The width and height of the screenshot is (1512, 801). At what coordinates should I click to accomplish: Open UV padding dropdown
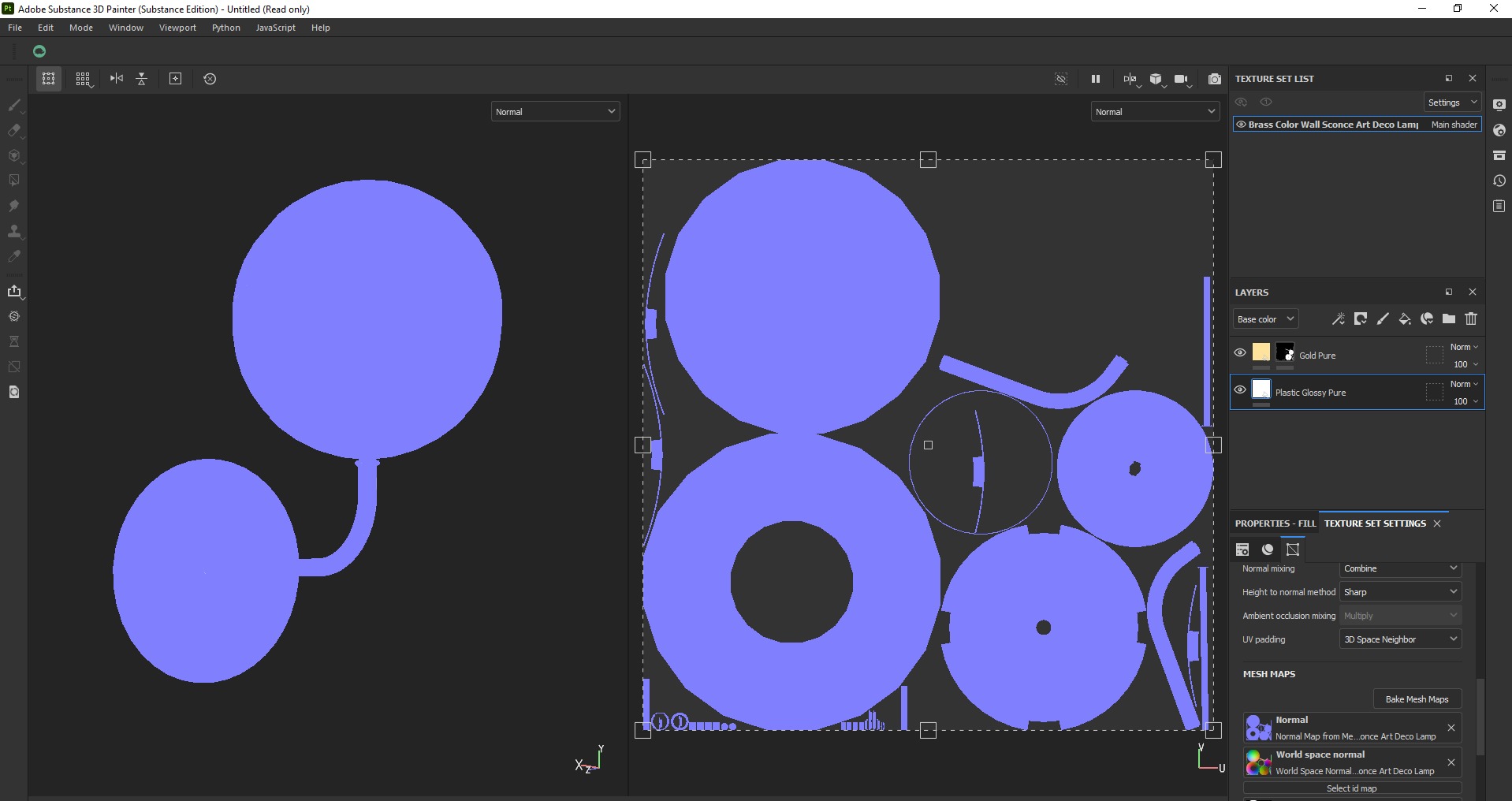pyautogui.click(x=1400, y=639)
